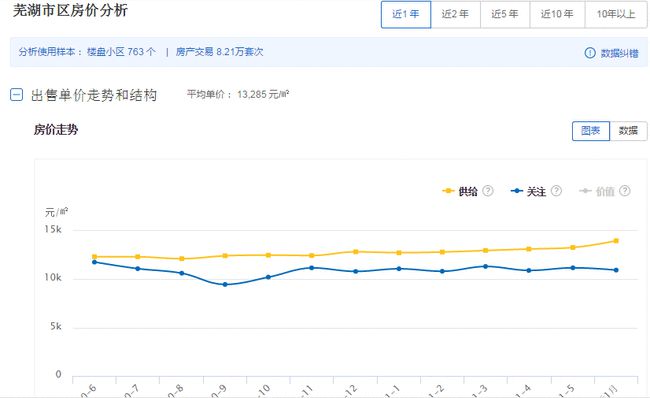Click gray 价值 legend marker icon

pos(585,191)
